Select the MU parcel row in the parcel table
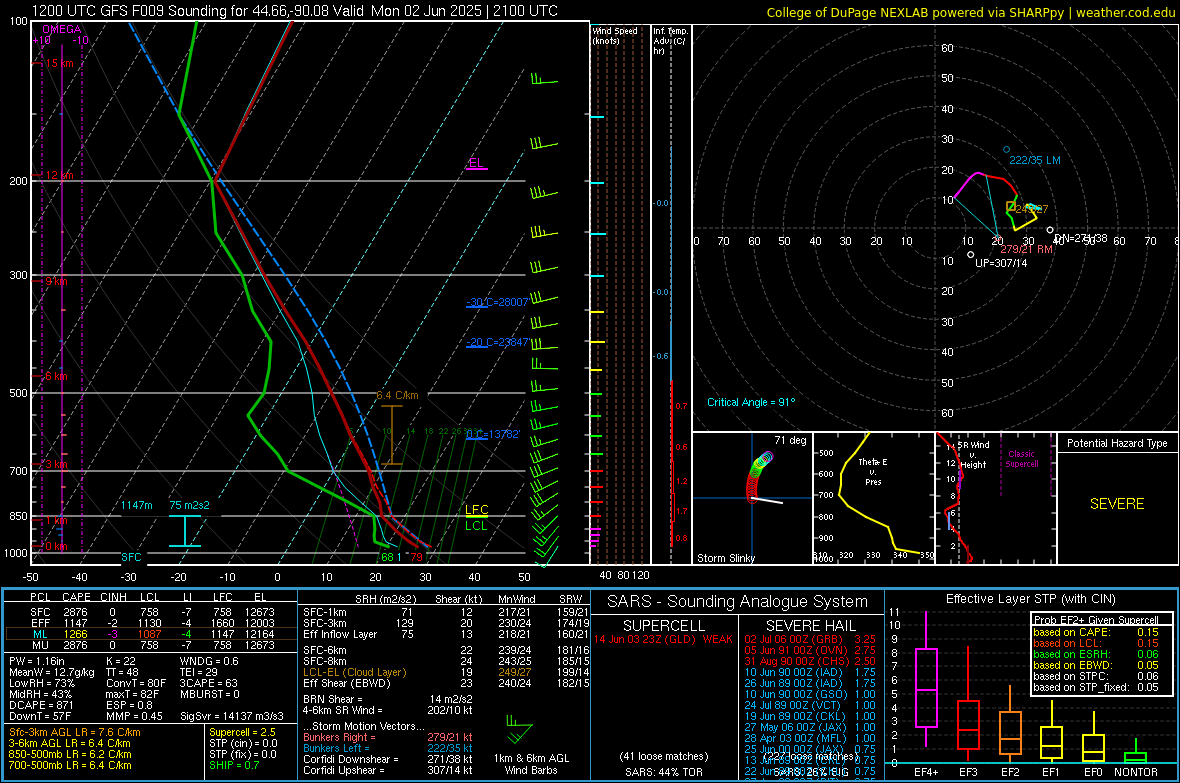 [x=151, y=644]
